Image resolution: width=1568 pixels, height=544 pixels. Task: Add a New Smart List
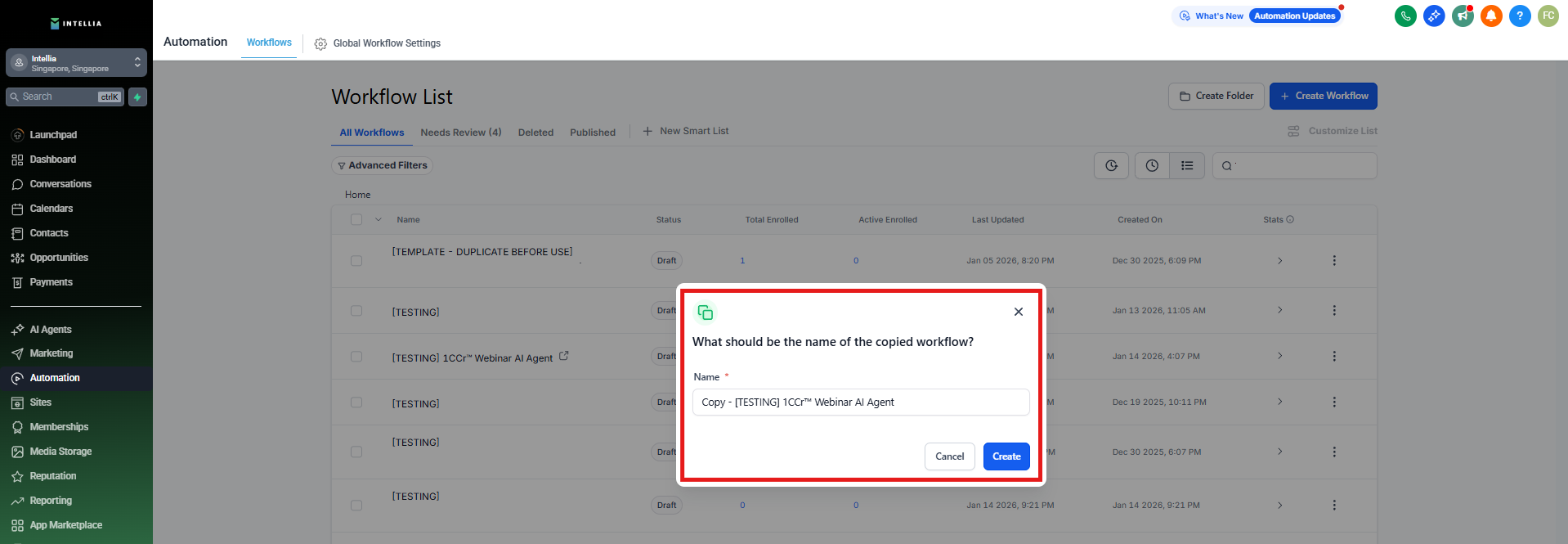(x=685, y=131)
